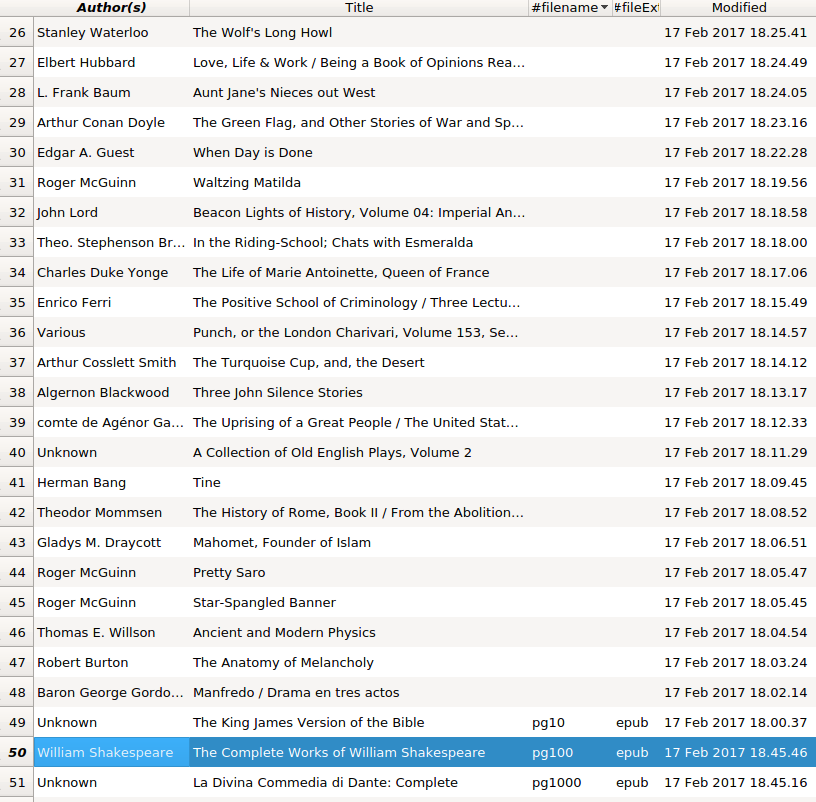
Task: Select title Aunt Jane's Nieces out West
Action: [284, 93]
